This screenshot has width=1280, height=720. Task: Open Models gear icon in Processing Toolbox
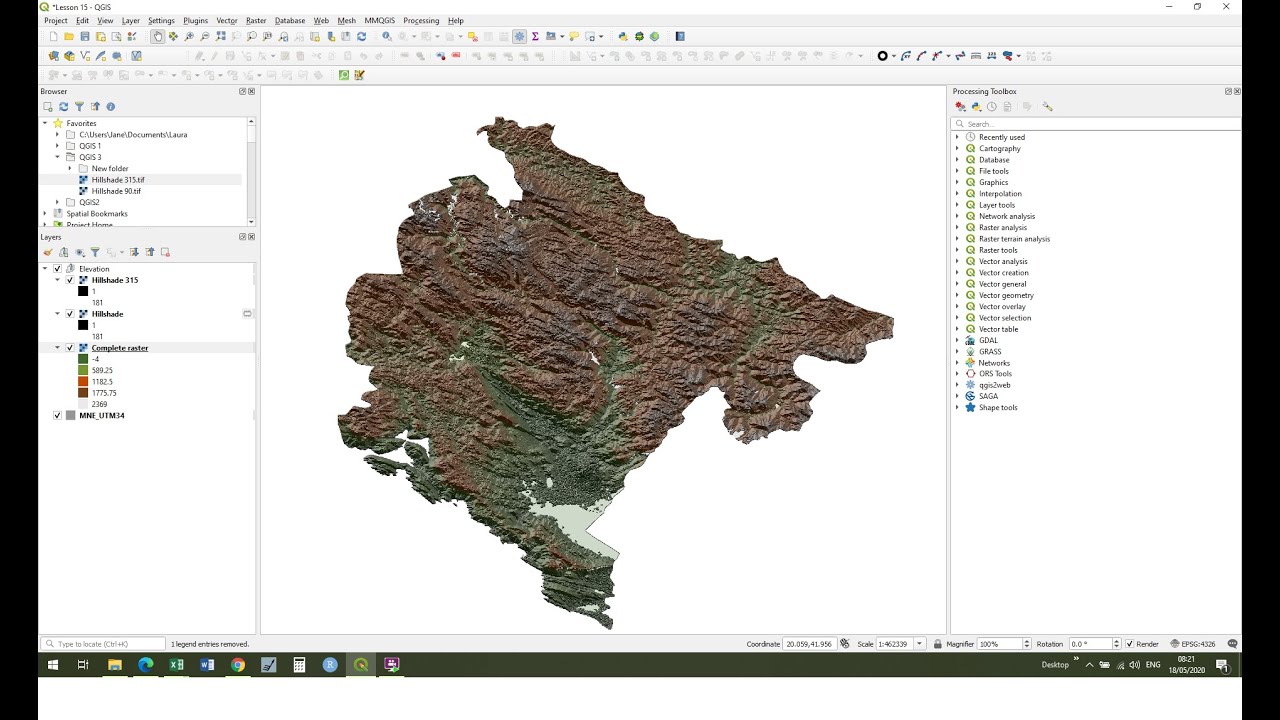[960, 106]
